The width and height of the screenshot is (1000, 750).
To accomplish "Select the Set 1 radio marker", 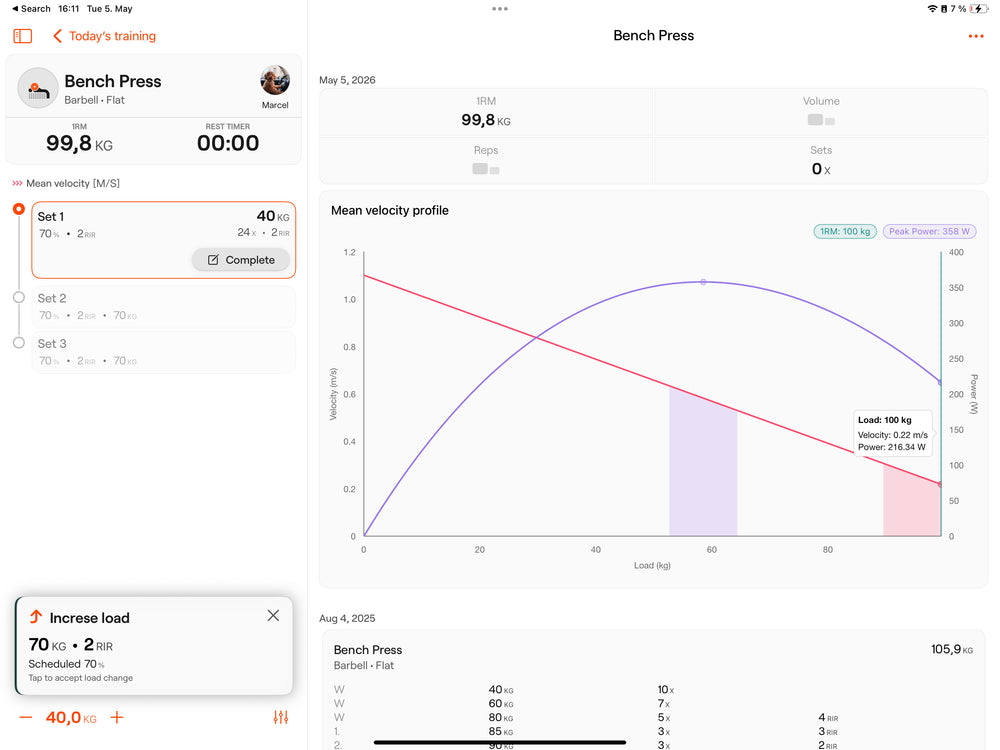I will 19,209.
